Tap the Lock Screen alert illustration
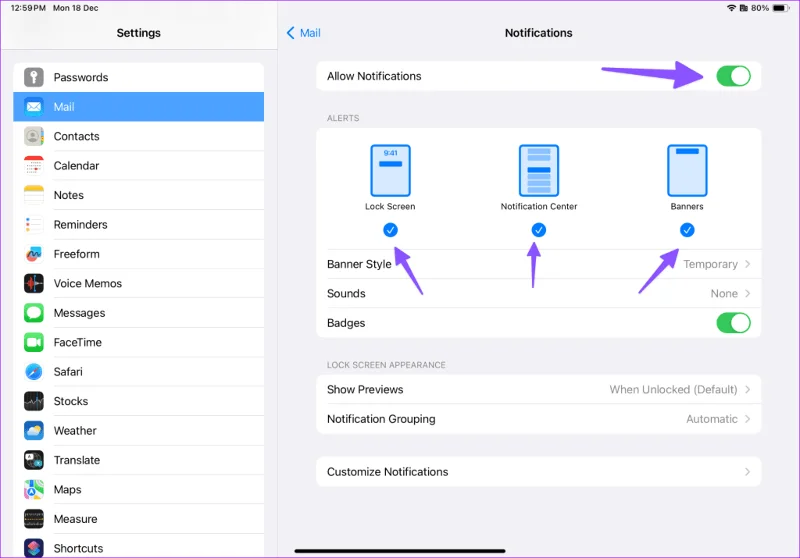Screen dimensions: 800x558 click(x=390, y=170)
